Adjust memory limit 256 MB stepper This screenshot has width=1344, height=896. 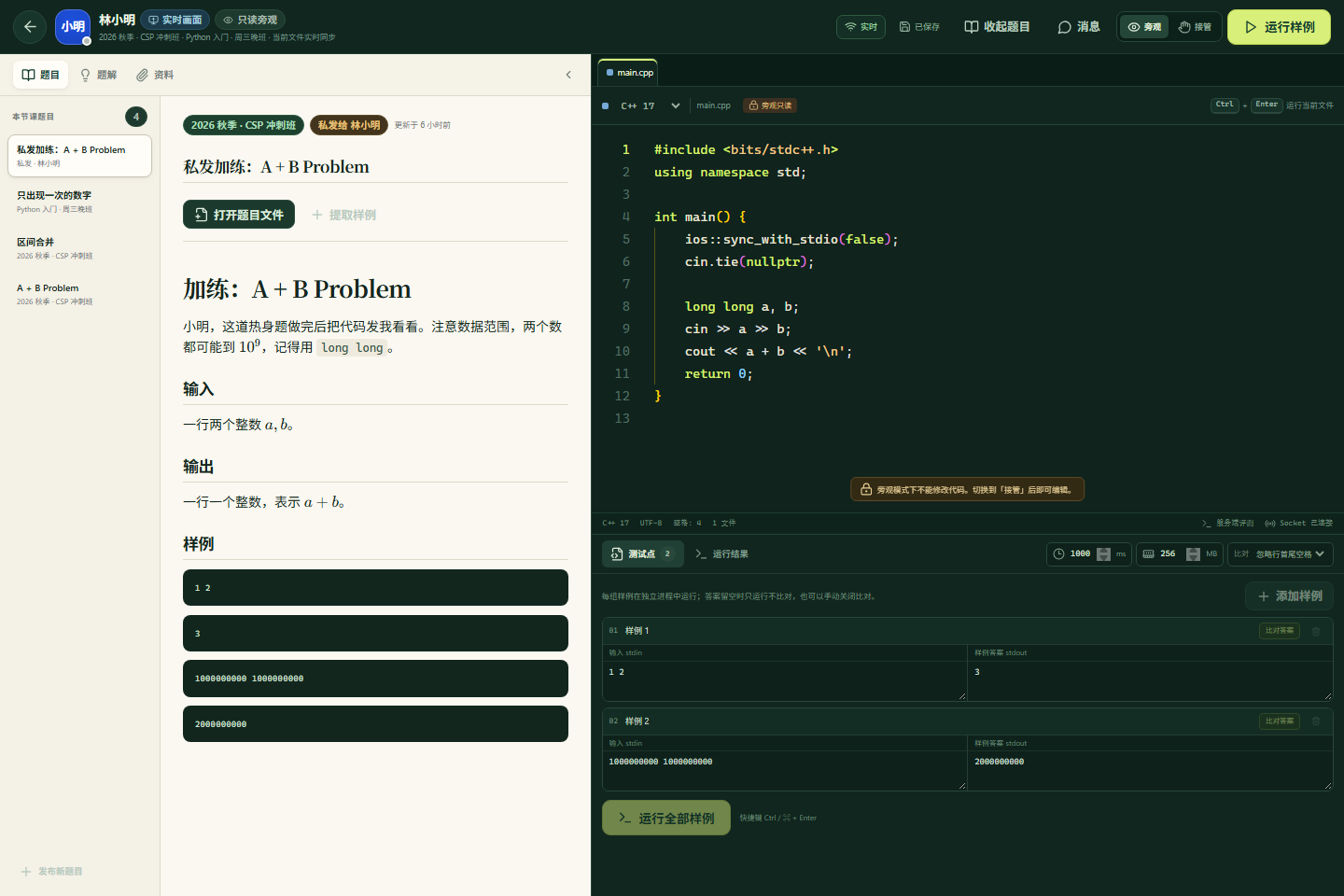1193,553
